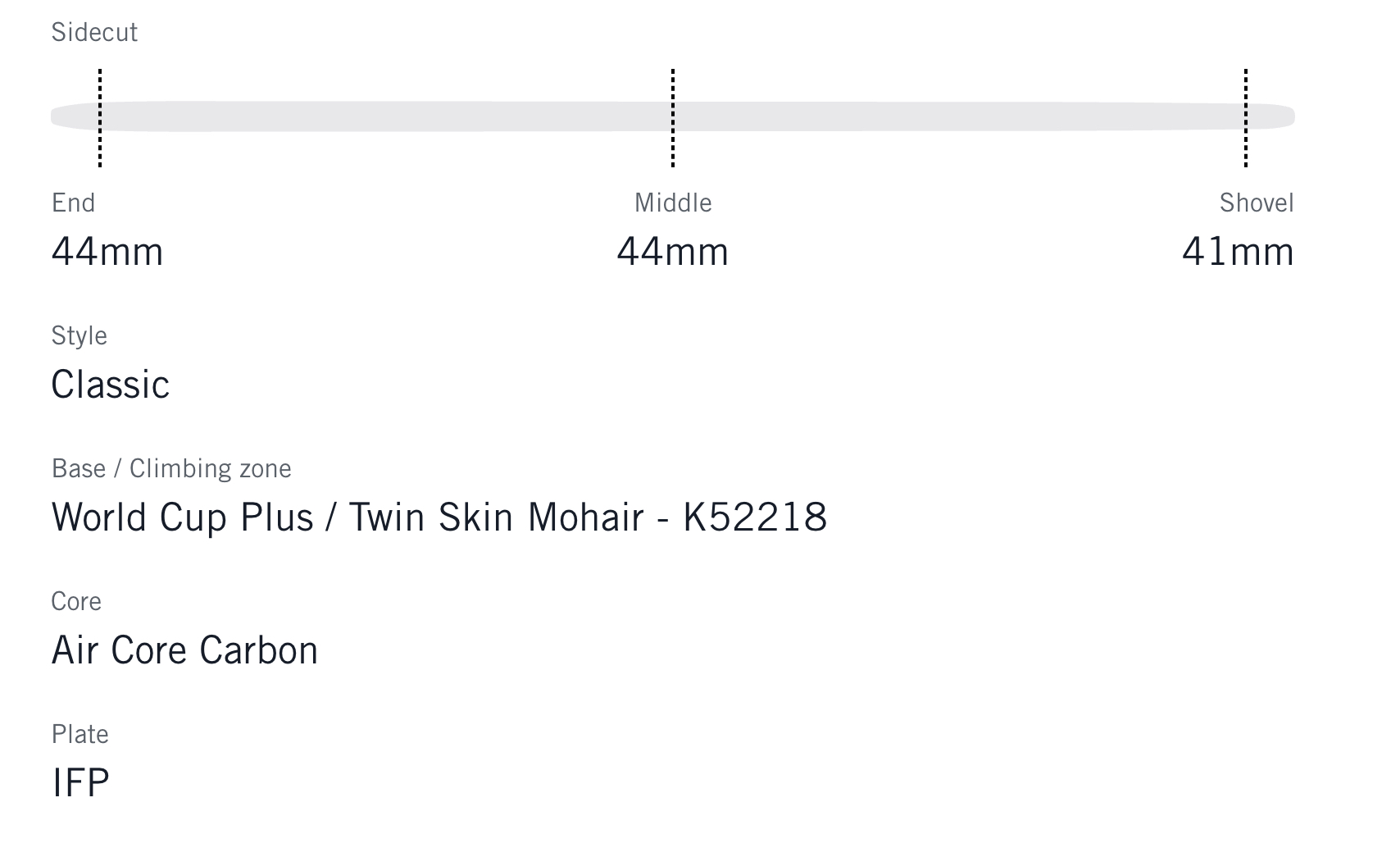Select the Air Core Carbon value
This screenshot has height=866, width=1400.
[184, 650]
